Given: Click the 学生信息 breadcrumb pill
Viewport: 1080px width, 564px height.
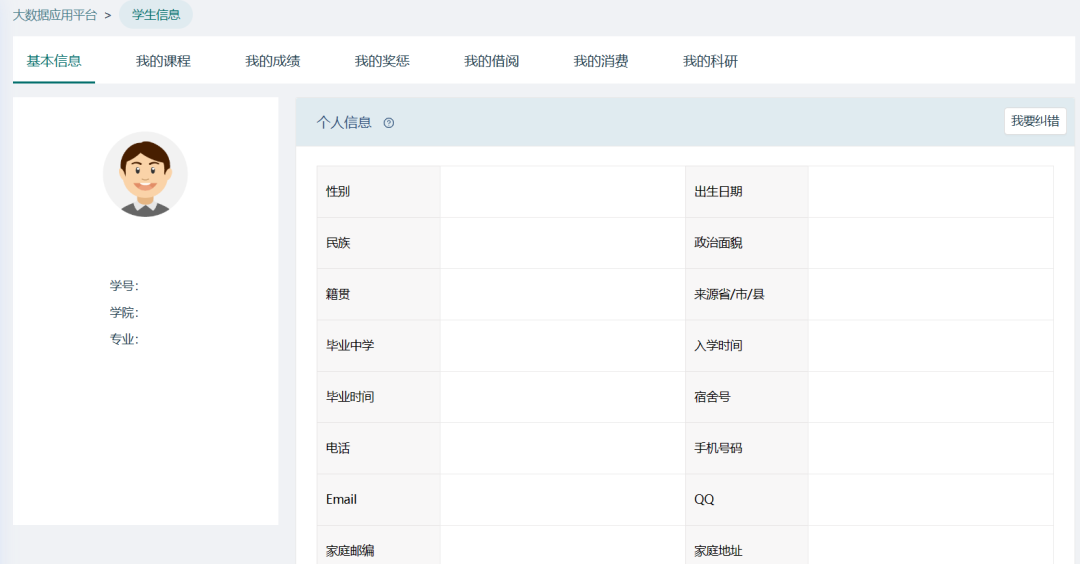Looking at the screenshot, I should coord(156,15).
